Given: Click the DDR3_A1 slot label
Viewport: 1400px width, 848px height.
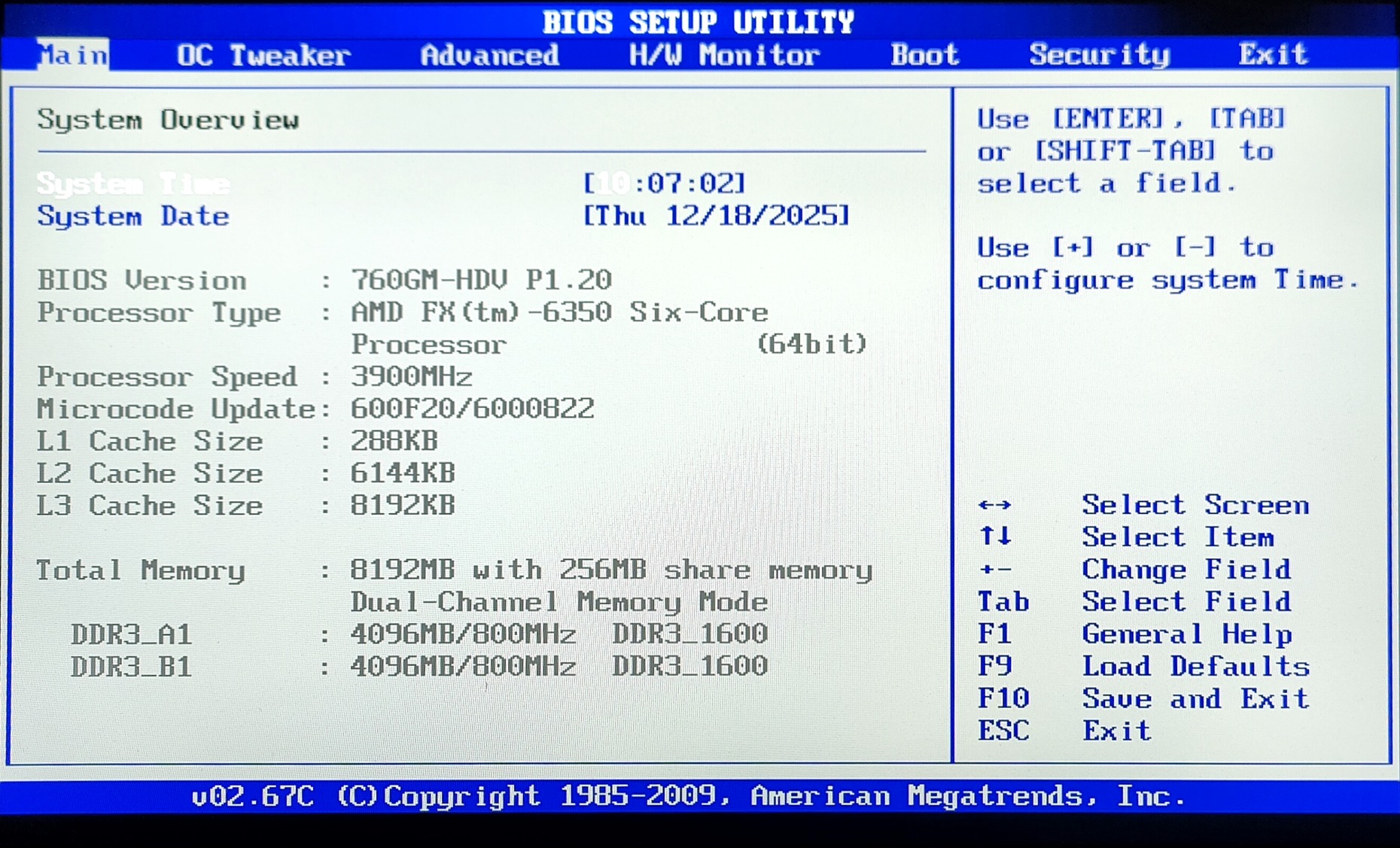Looking at the screenshot, I should tap(132, 635).
